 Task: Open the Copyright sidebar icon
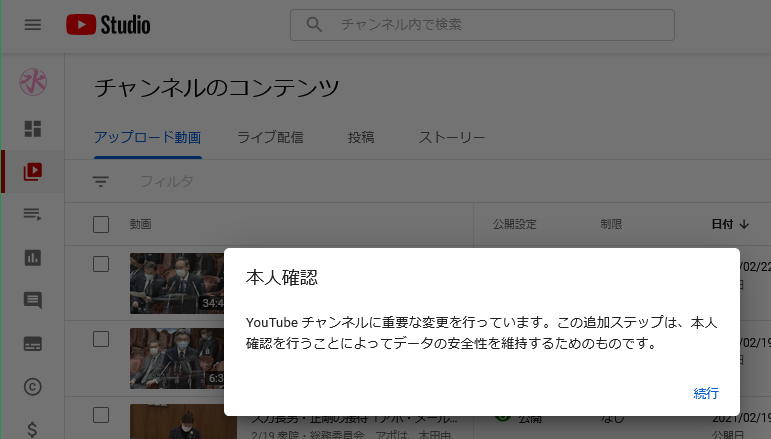[x=33, y=387]
